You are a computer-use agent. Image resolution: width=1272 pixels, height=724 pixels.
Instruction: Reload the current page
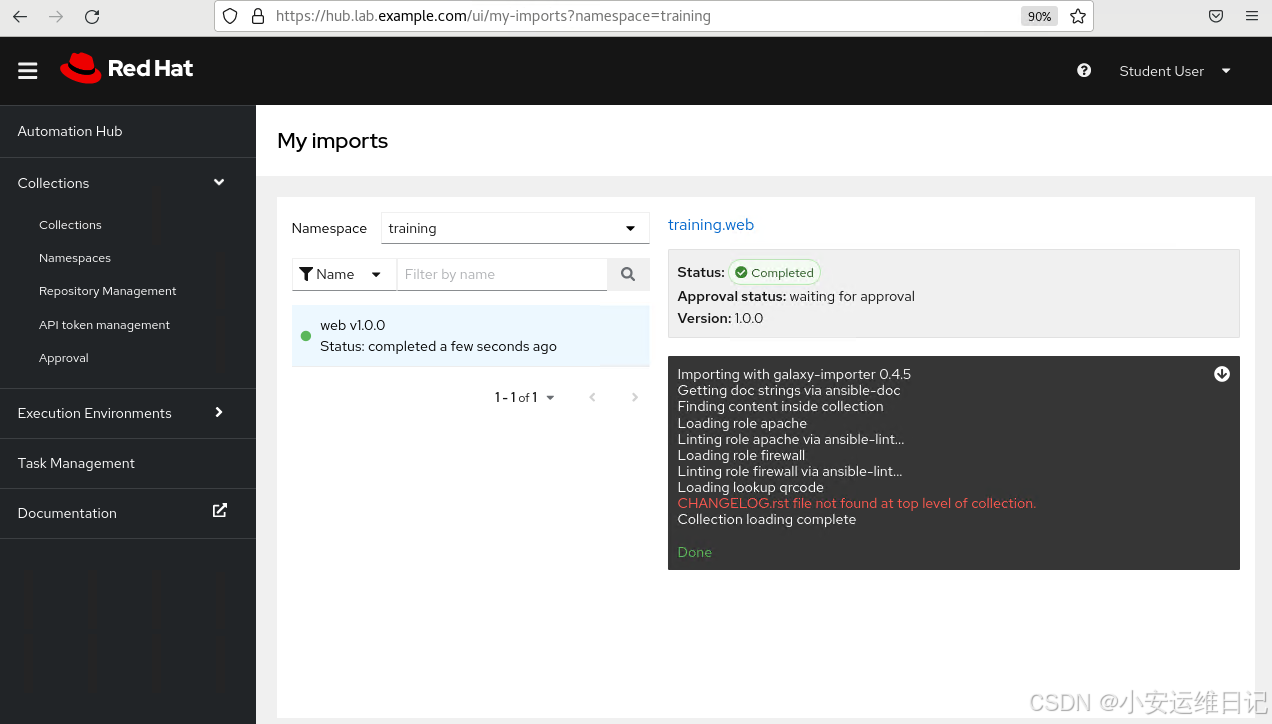tap(92, 16)
